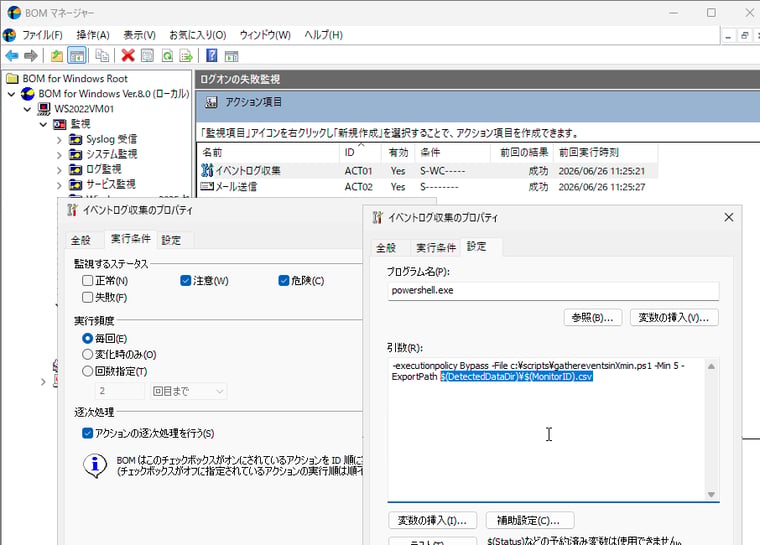
Task: Open the ヘルプ(H) menu
Action: [323, 35]
